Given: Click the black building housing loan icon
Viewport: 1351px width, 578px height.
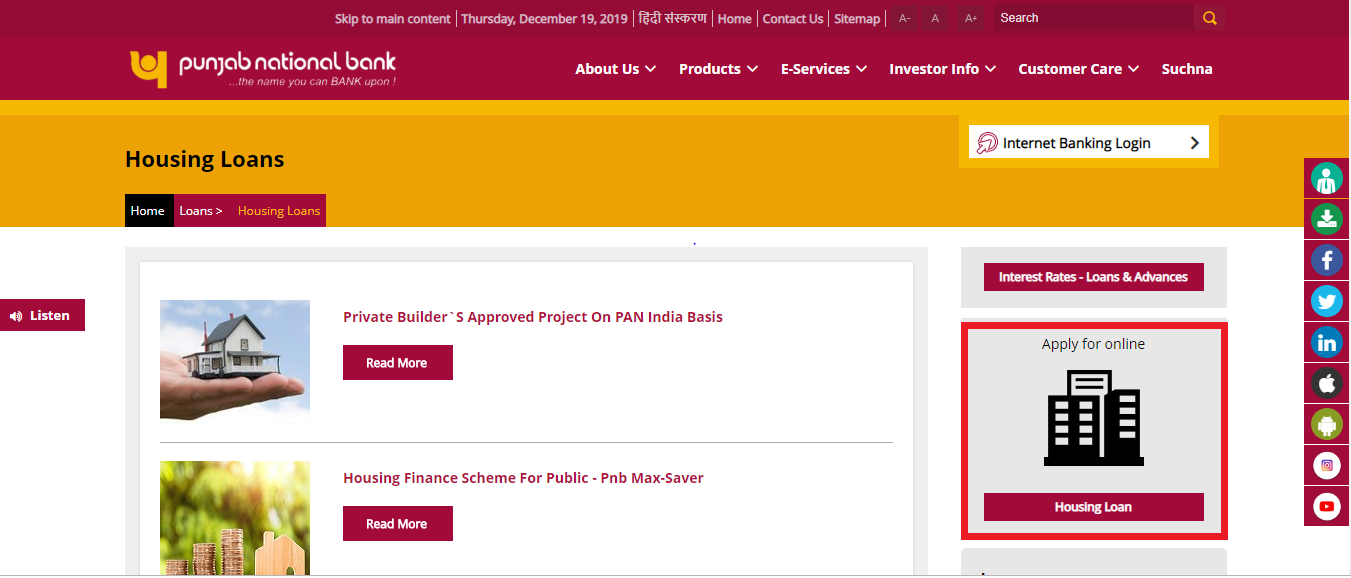Looking at the screenshot, I should 1093,418.
